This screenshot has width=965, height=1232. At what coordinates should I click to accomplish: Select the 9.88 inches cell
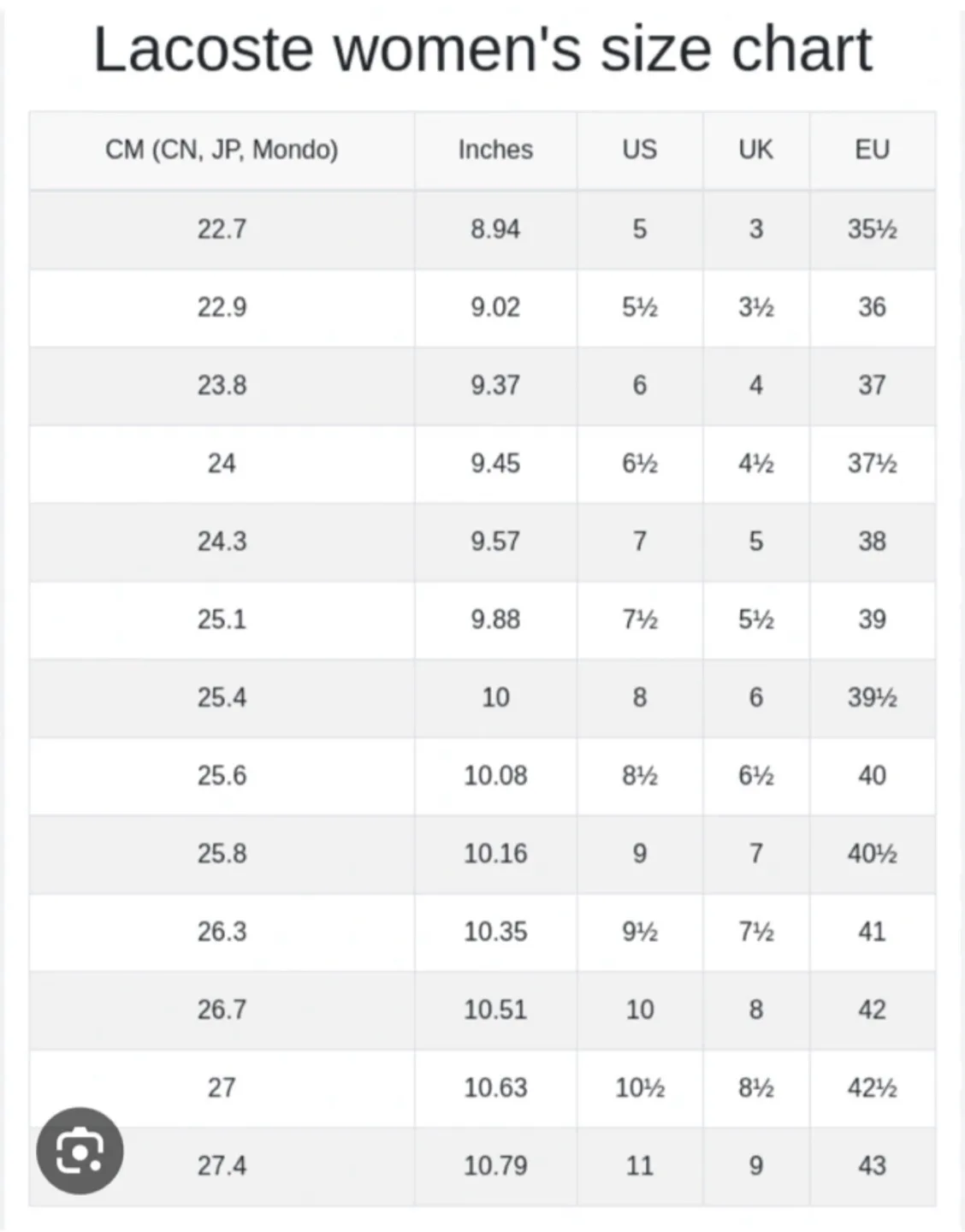coord(495,619)
